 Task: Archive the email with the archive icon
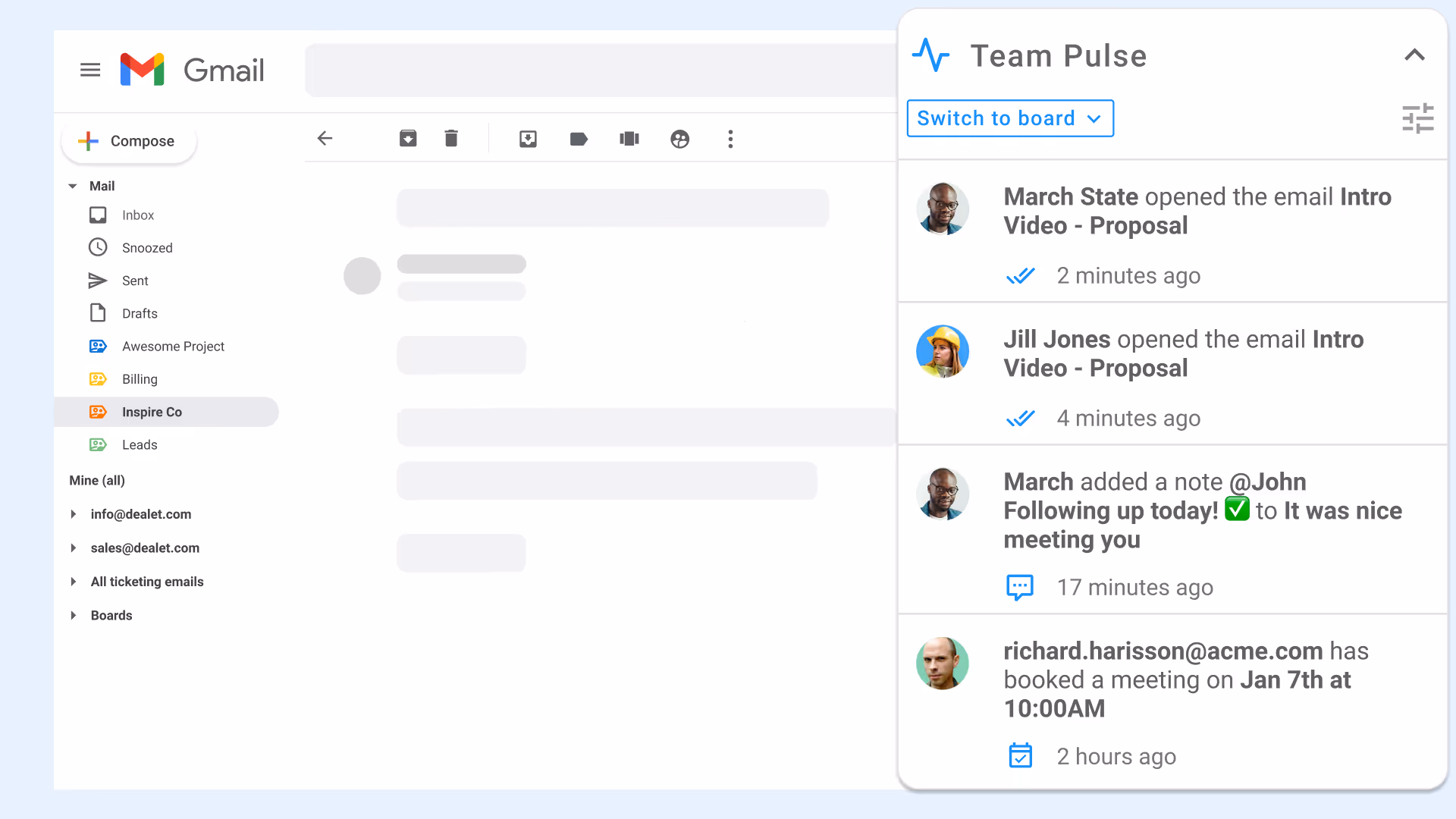[408, 138]
